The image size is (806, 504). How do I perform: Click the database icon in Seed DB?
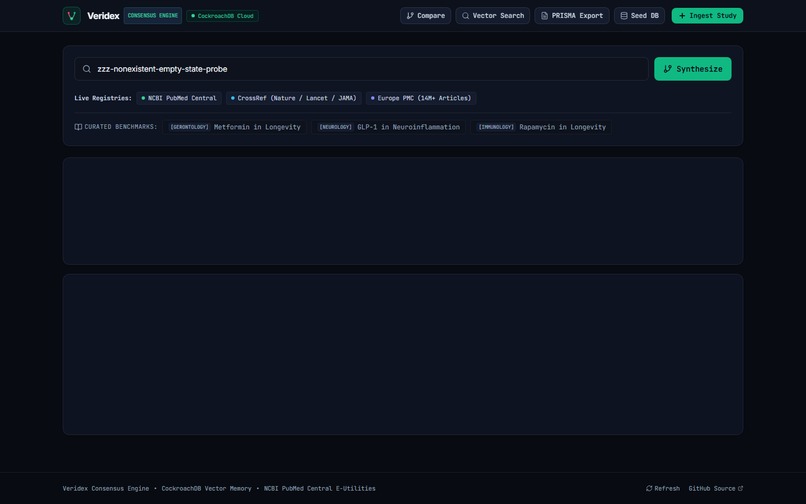click(x=624, y=16)
